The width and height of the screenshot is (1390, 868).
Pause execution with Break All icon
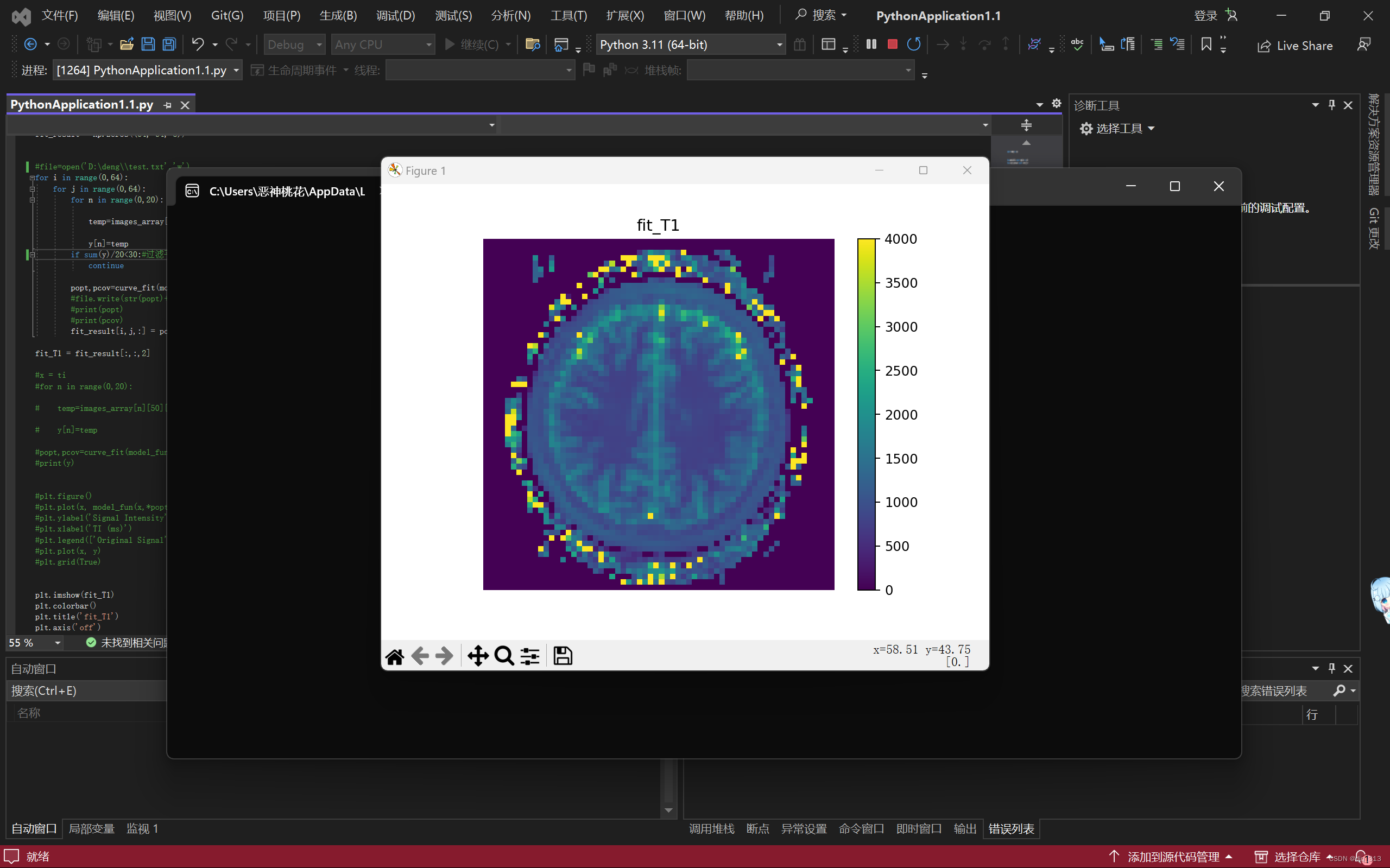tap(871, 44)
